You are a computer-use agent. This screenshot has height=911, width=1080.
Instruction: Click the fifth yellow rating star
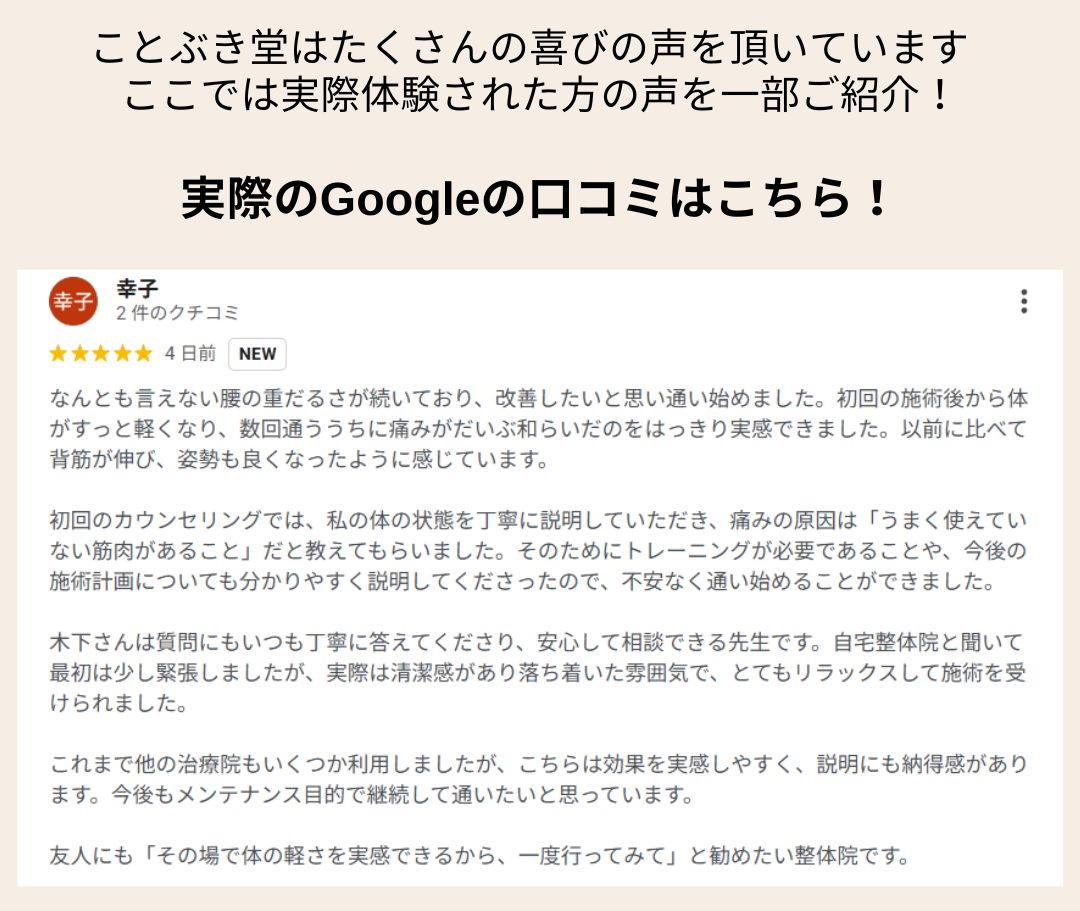(142, 353)
